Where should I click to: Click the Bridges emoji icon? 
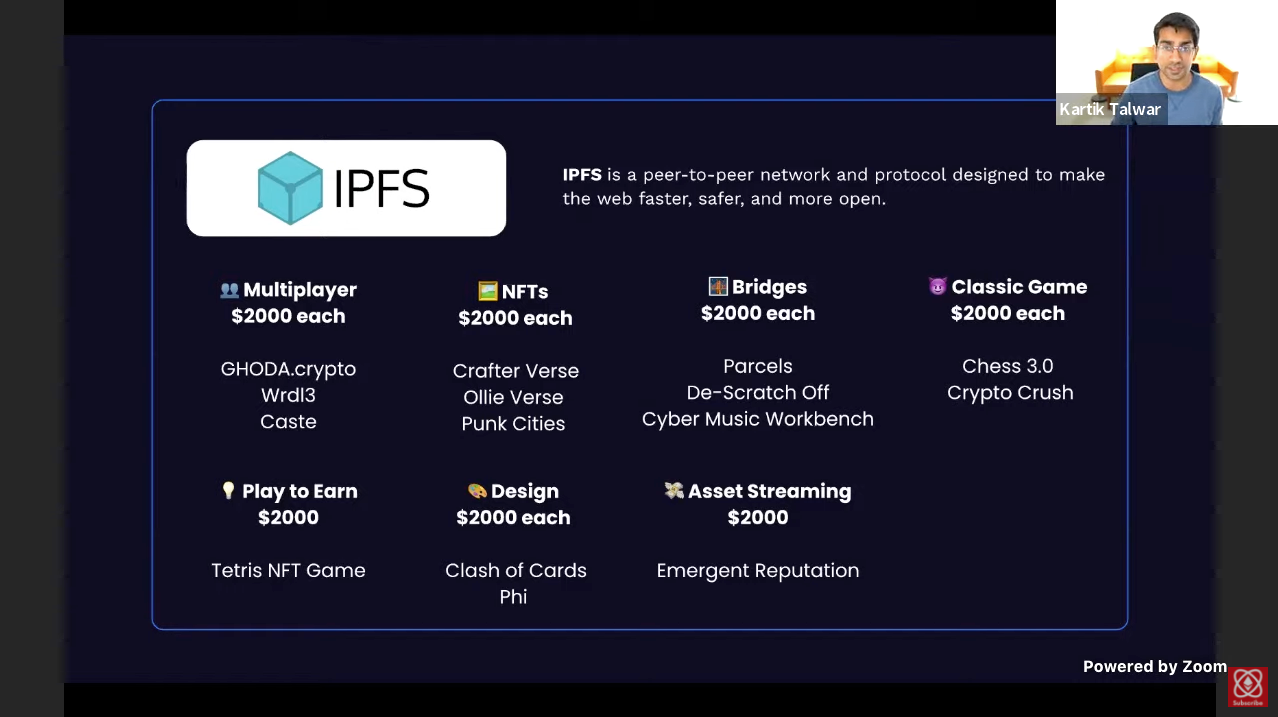point(718,287)
